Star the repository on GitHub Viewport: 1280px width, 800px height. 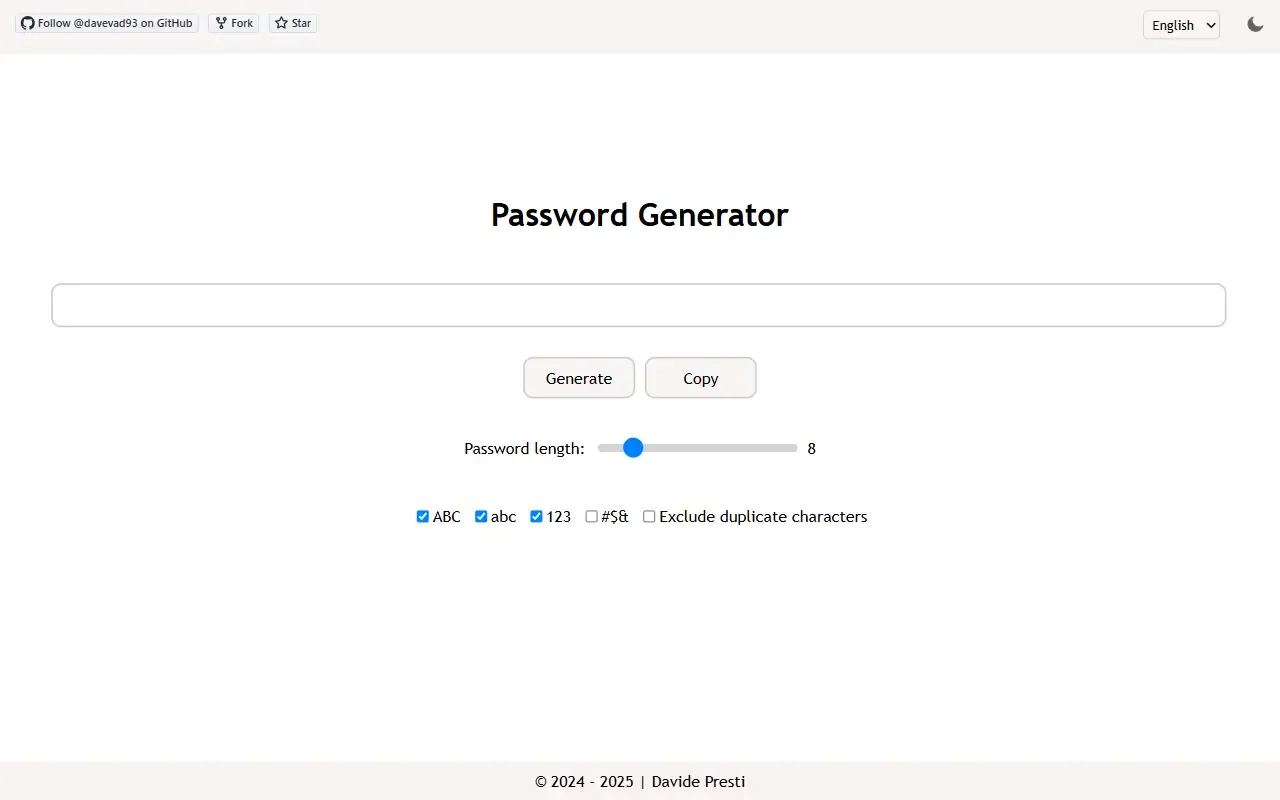tap(293, 23)
